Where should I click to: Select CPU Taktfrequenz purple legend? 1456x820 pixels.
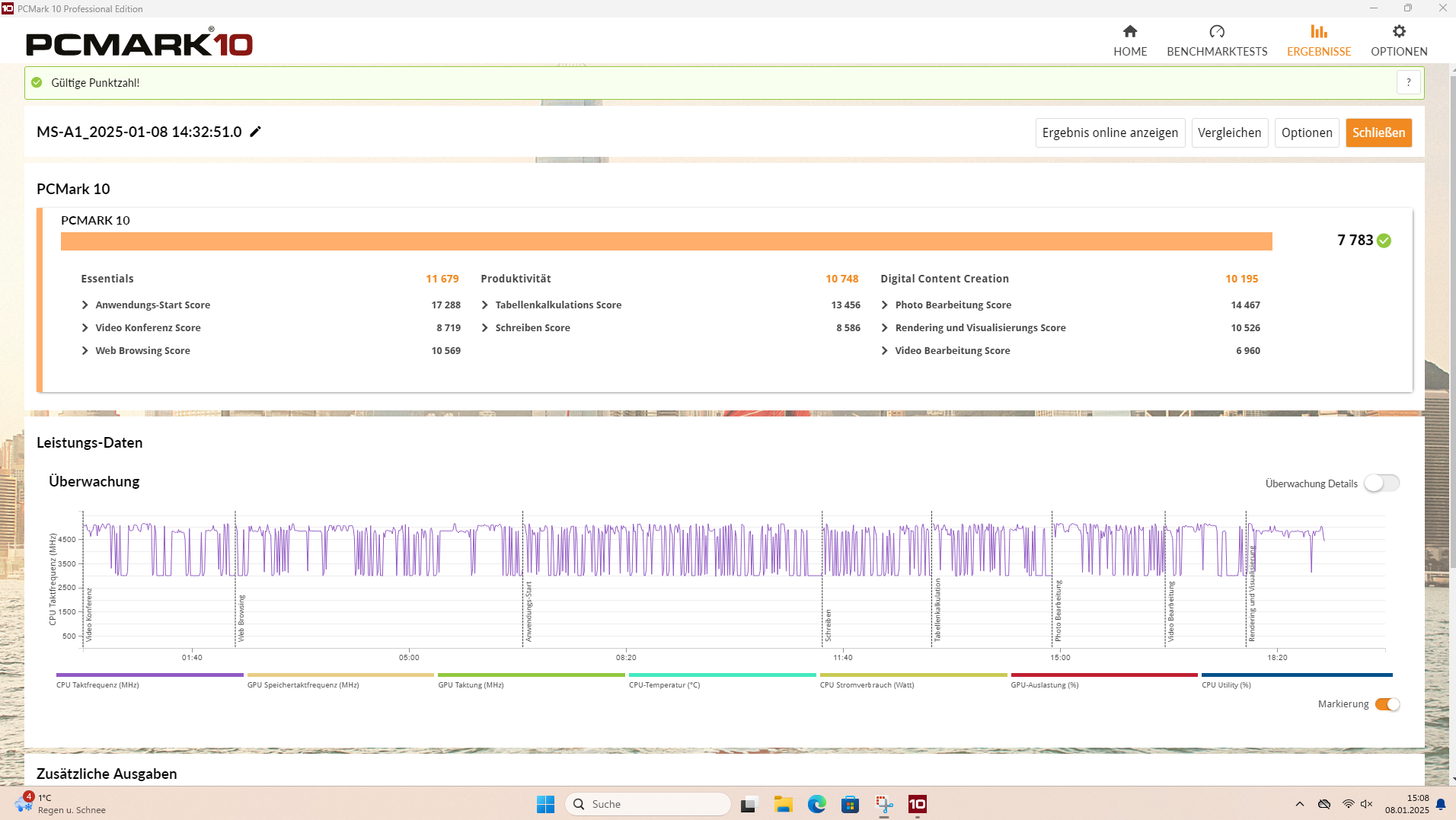pos(149,680)
